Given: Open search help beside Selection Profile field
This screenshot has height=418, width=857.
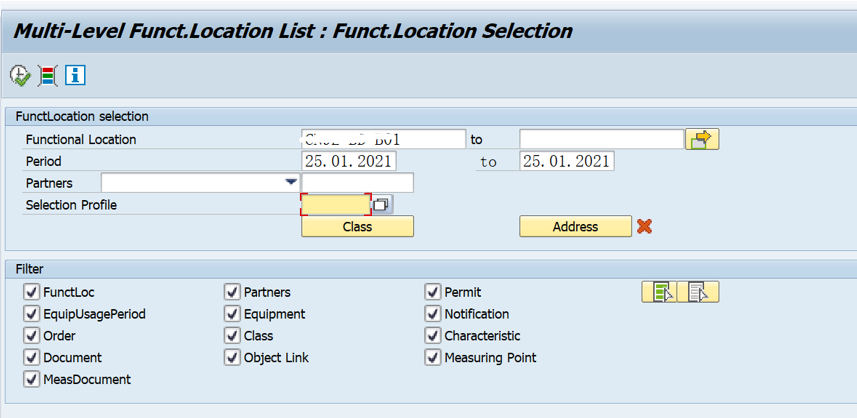Looking at the screenshot, I should pos(383,205).
